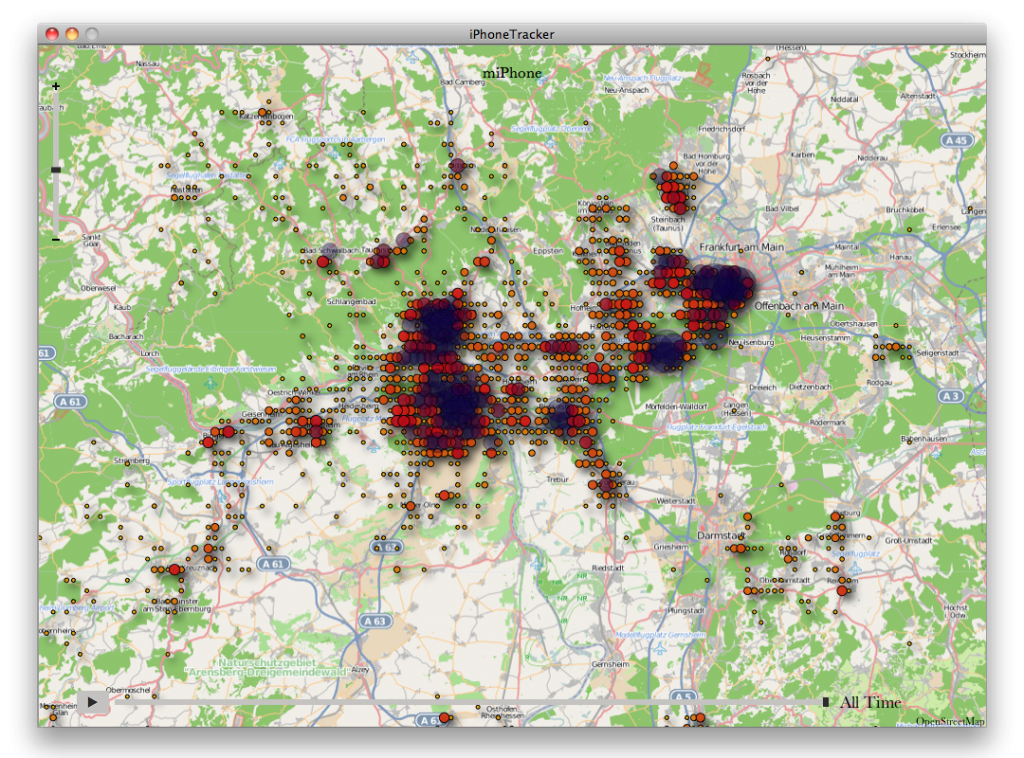Click the dense tracking cluster over Frankfurt am Main
This screenshot has width=1024, height=758.
pos(725,283)
